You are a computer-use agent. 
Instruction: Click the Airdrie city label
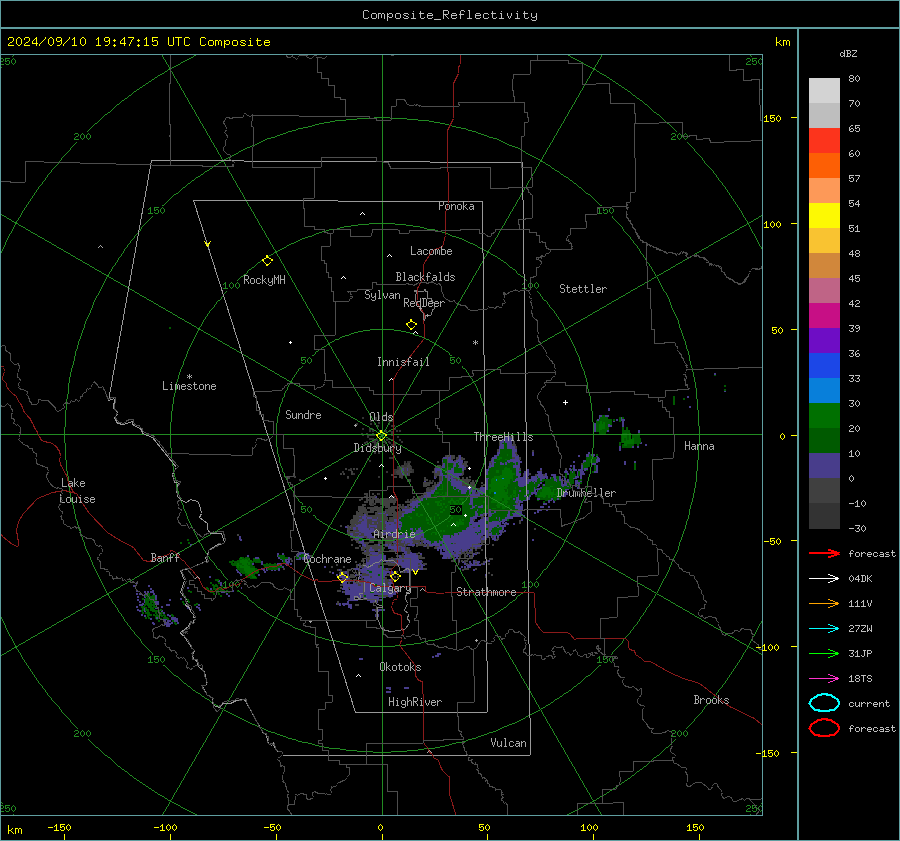click(394, 534)
